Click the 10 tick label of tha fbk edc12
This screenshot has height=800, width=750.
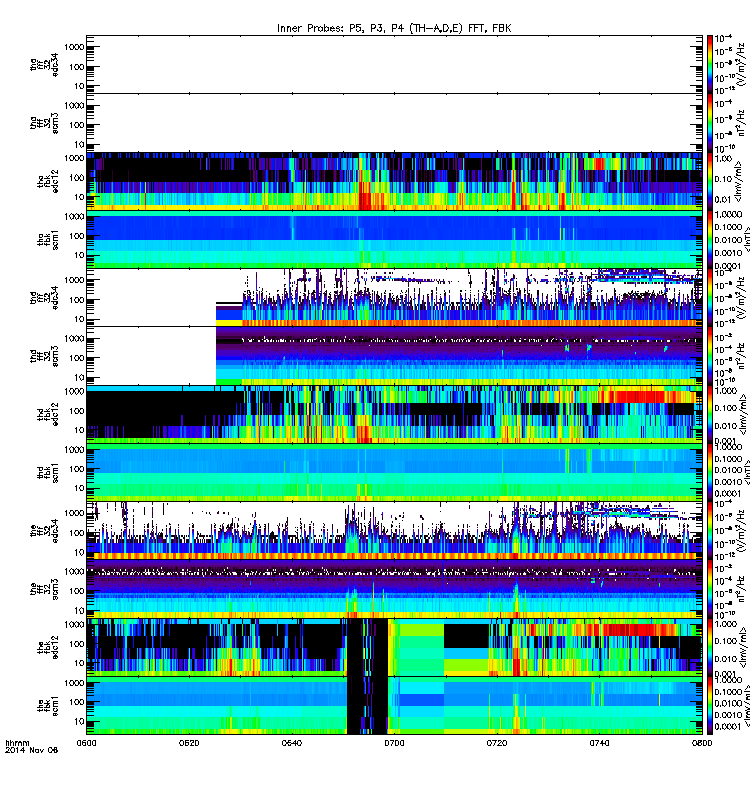click(79, 197)
